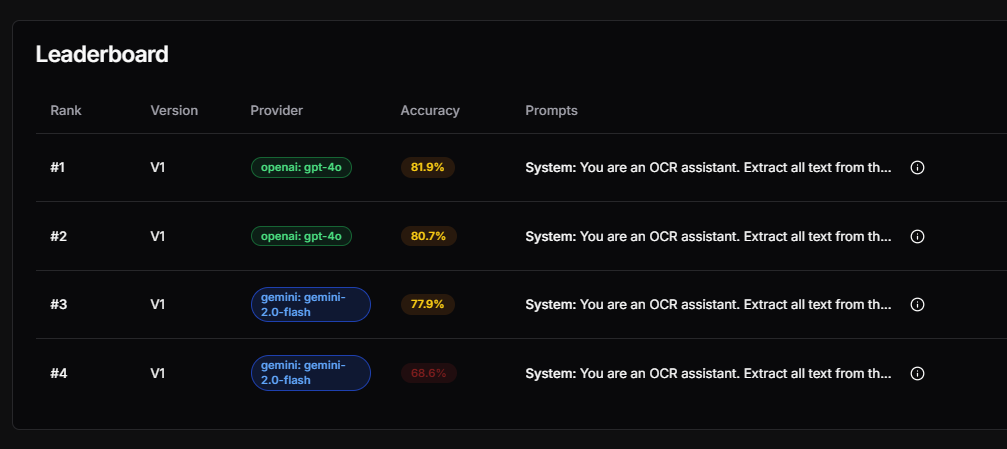Image resolution: width=1007 pixels, height=449 pixels.
Task: Click the Prompts column header
Action: [x=551, y=110]
